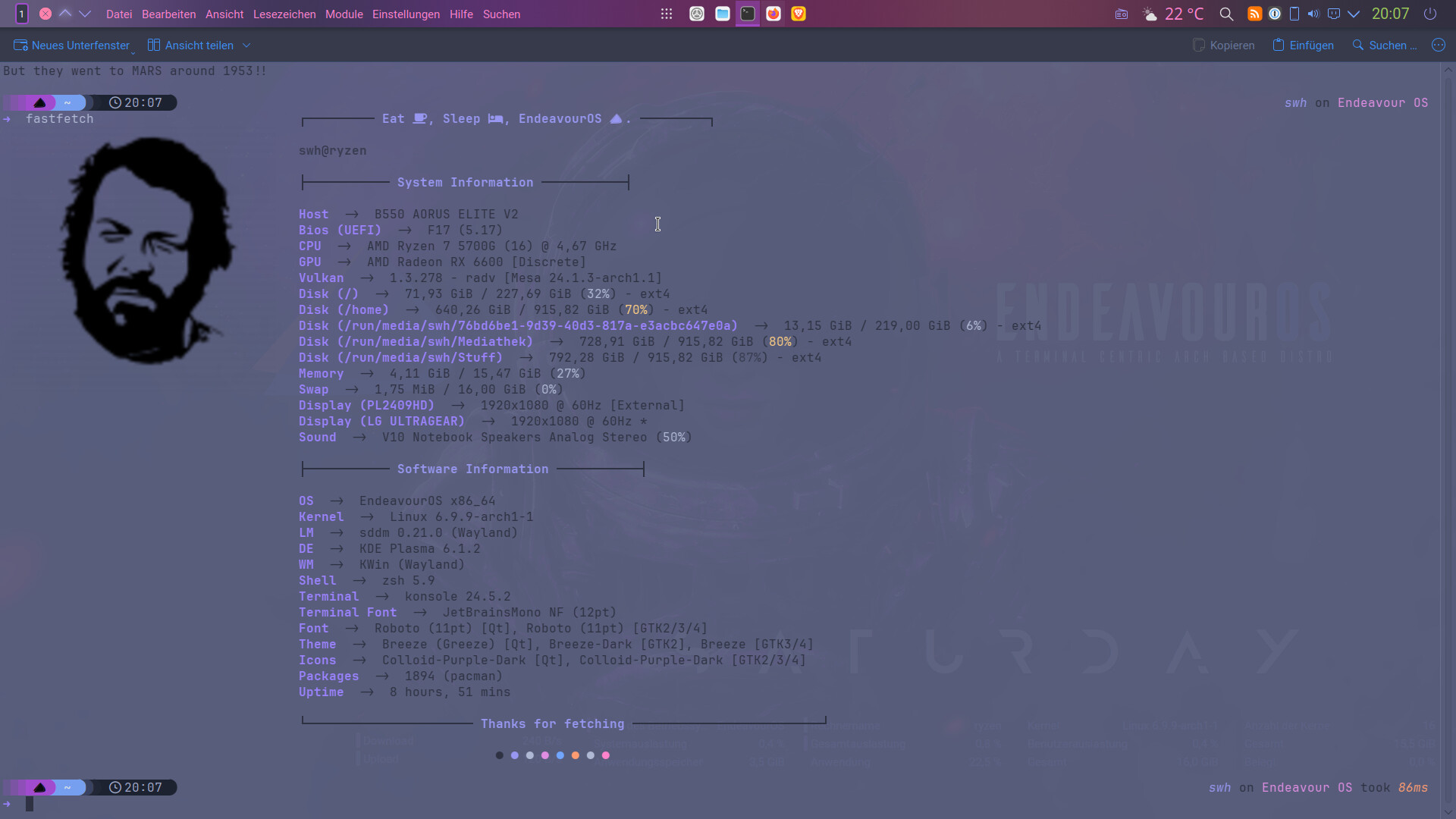Click 'Linux 6.9.9-arch1-1' kernel value
1456x819 pixels.
click(x=461, y=516)
